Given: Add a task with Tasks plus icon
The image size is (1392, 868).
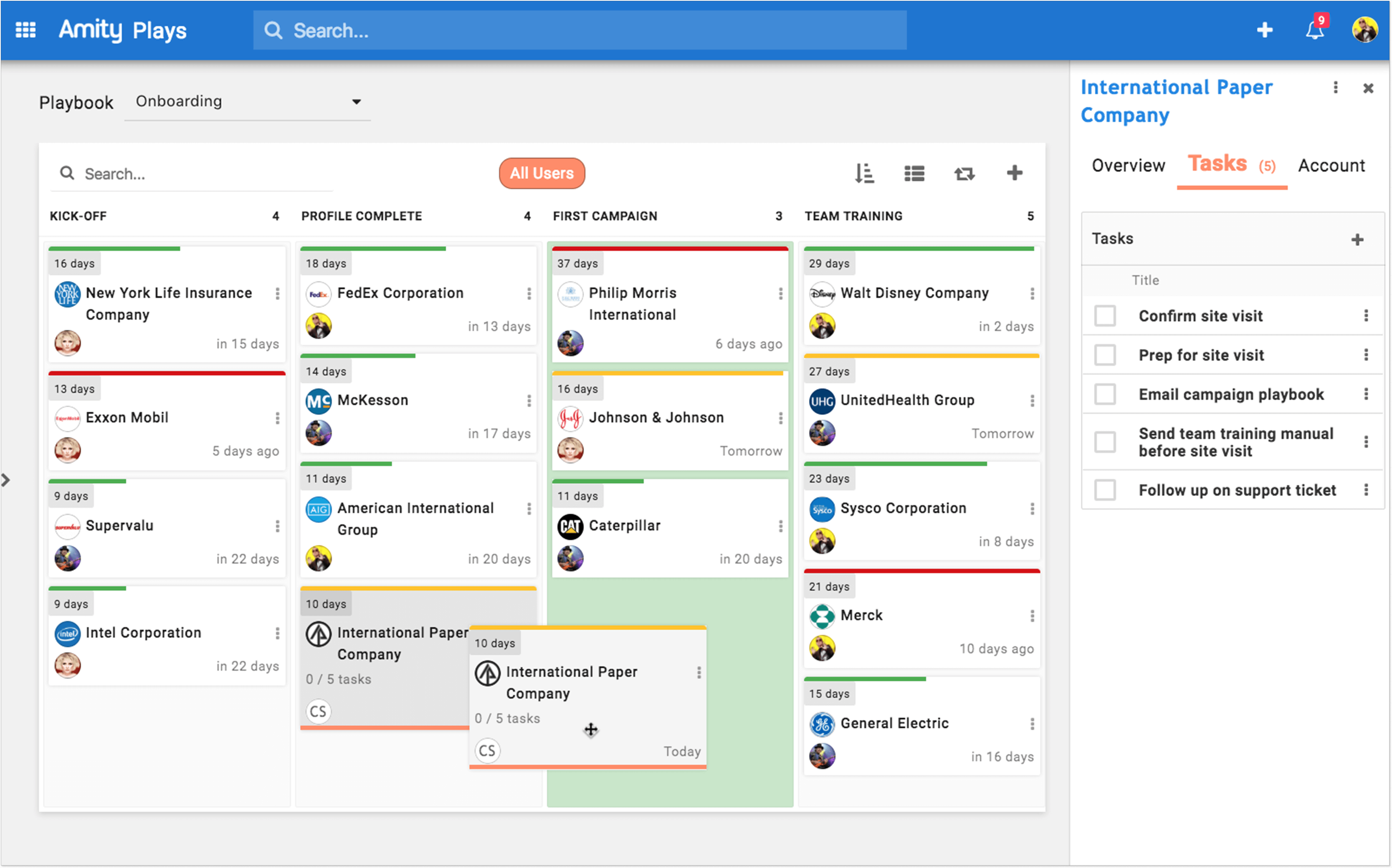Looking at the screenshot, I should [1357, 240].
